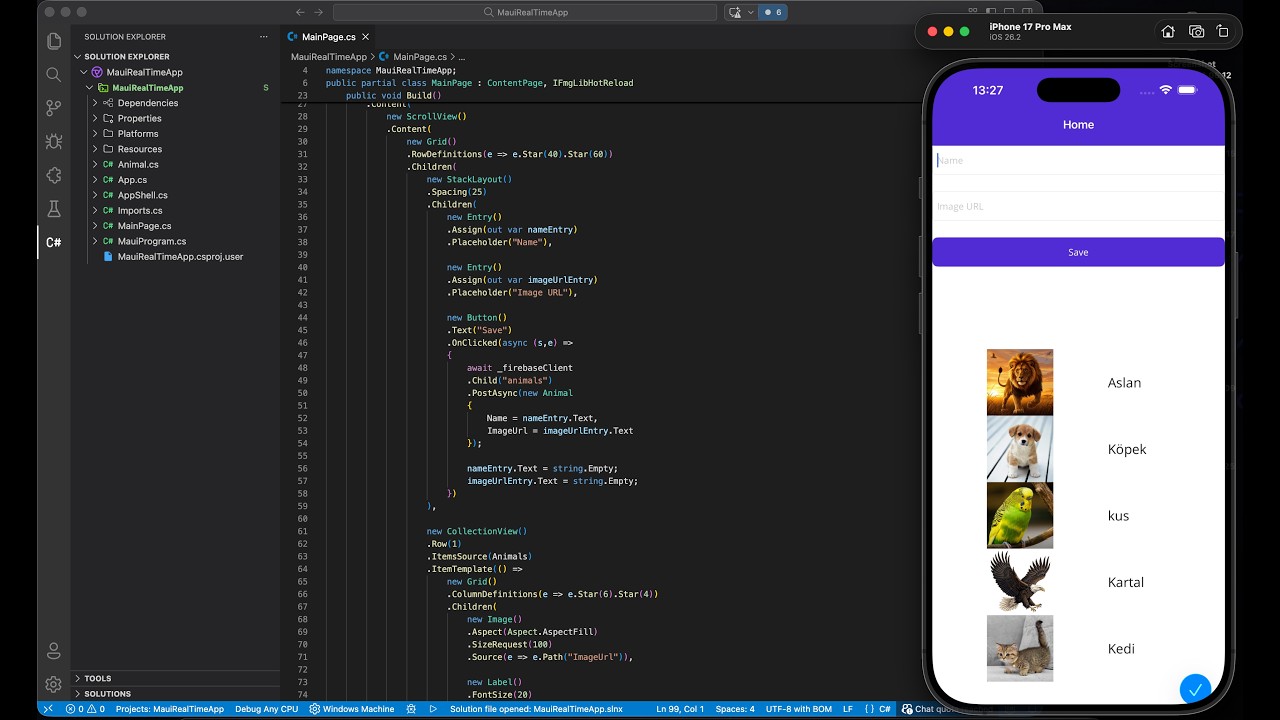Expand the TOOLS section
The image size is (1280, 720).
[176, 678]
